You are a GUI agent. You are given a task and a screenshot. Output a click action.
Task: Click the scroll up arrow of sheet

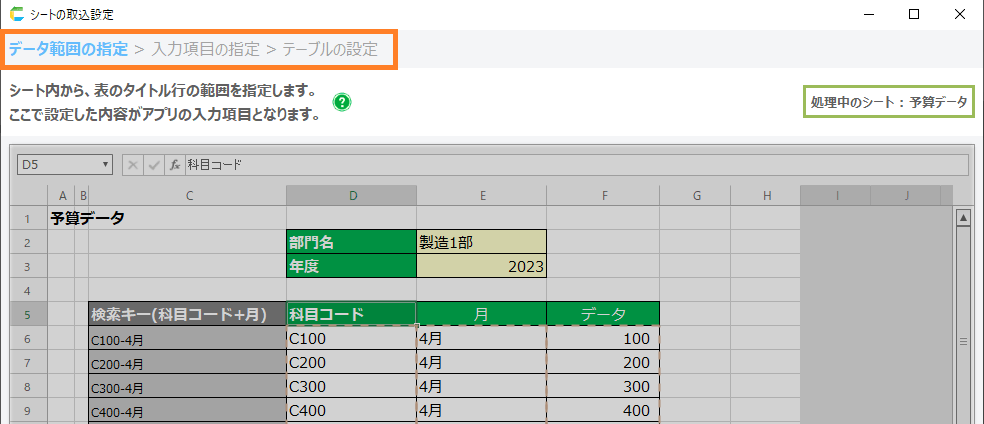click(964, 217)
